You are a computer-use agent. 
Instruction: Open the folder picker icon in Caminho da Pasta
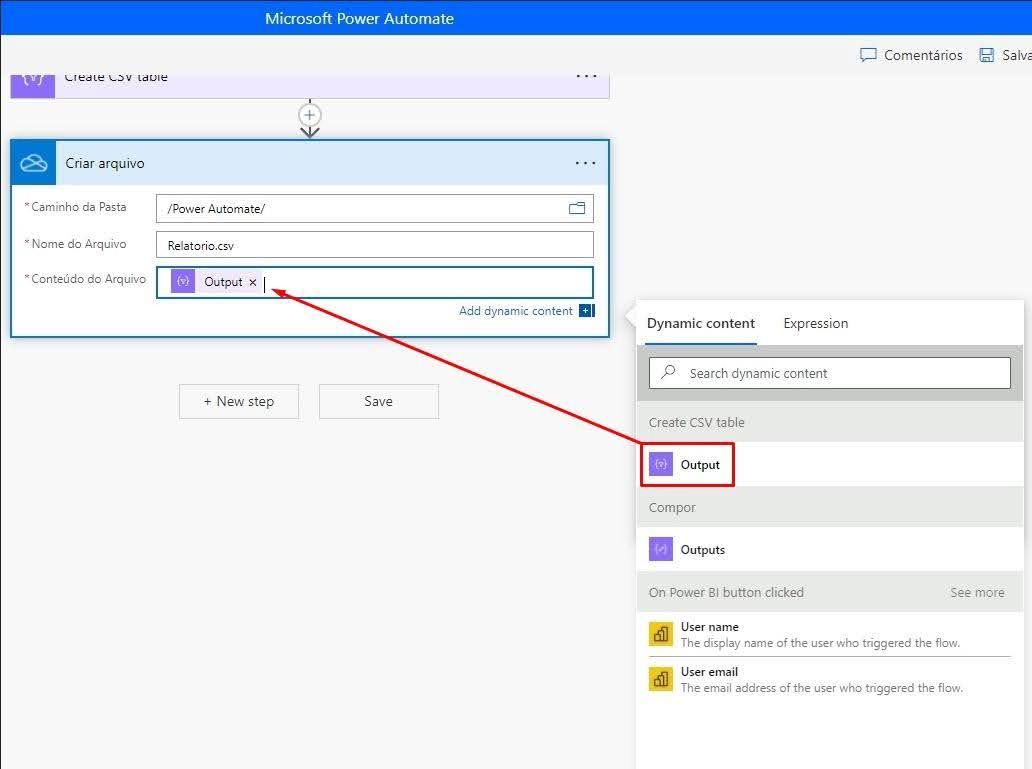pos(576,208)
